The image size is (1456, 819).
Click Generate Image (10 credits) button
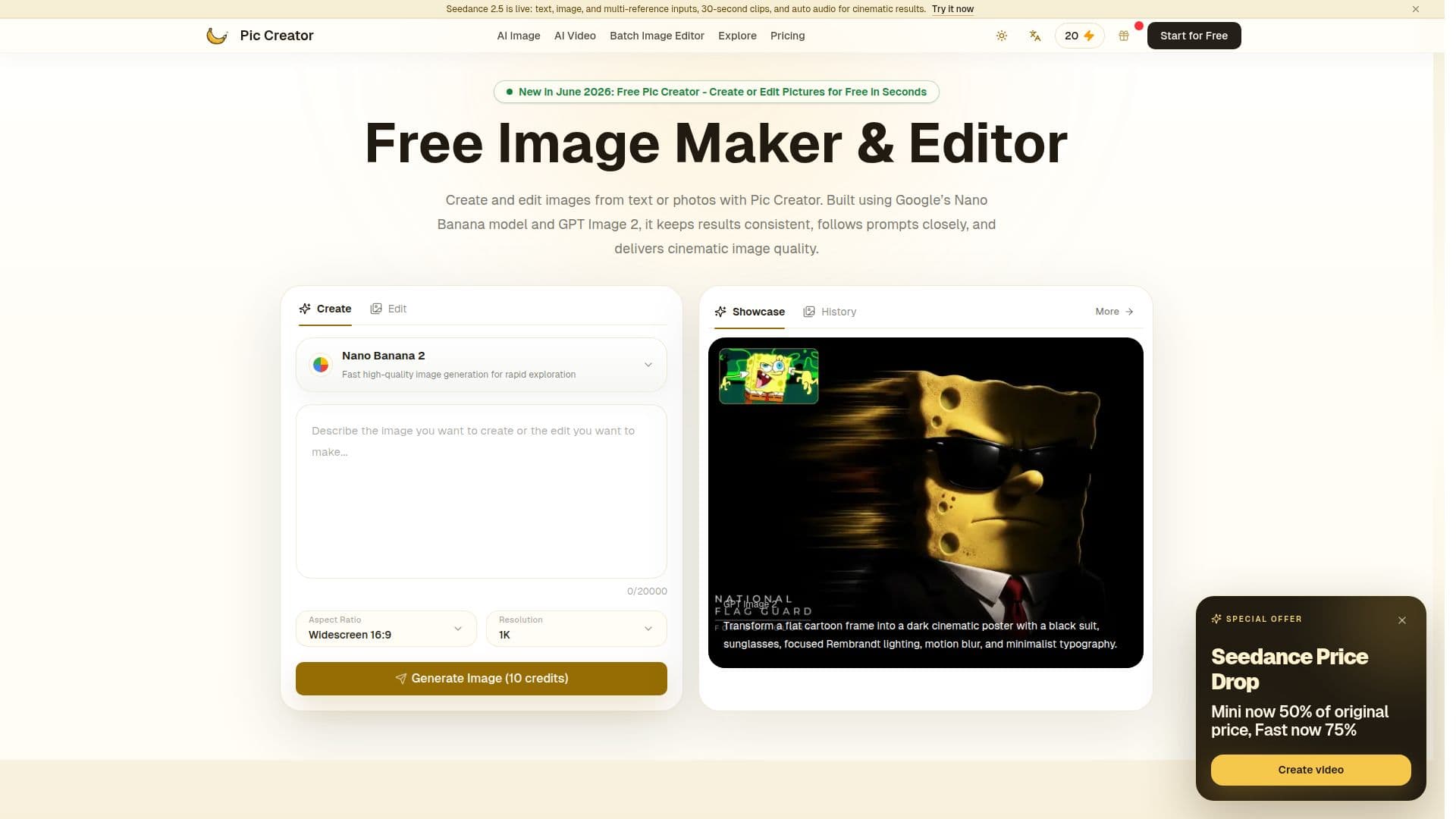(x=482, y=679)
